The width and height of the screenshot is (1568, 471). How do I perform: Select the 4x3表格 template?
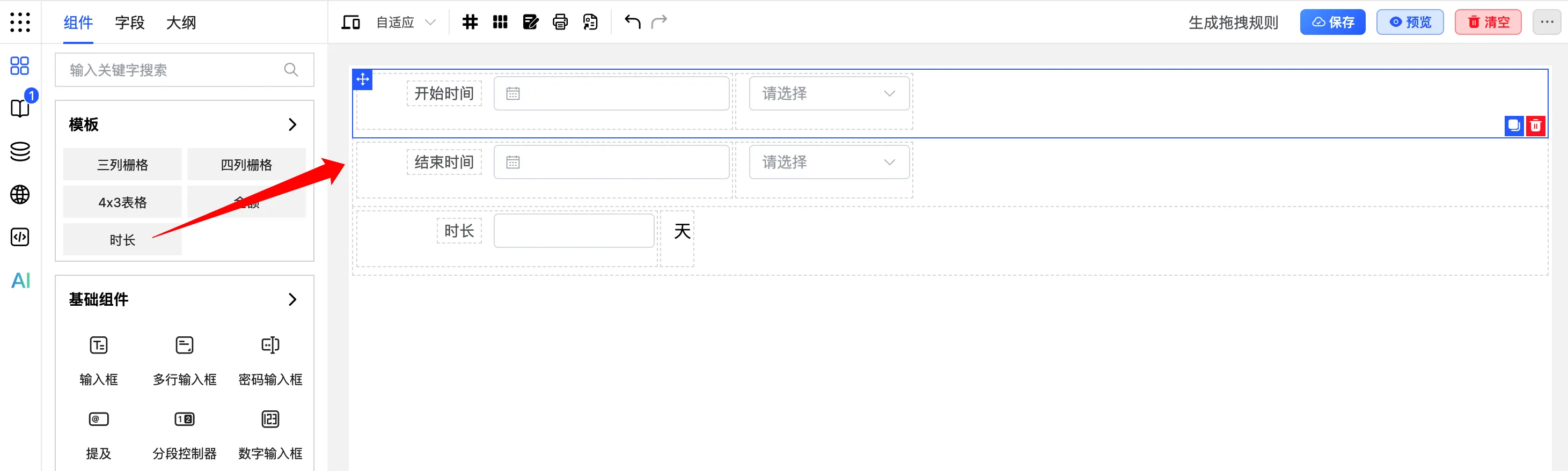point(122,202)
